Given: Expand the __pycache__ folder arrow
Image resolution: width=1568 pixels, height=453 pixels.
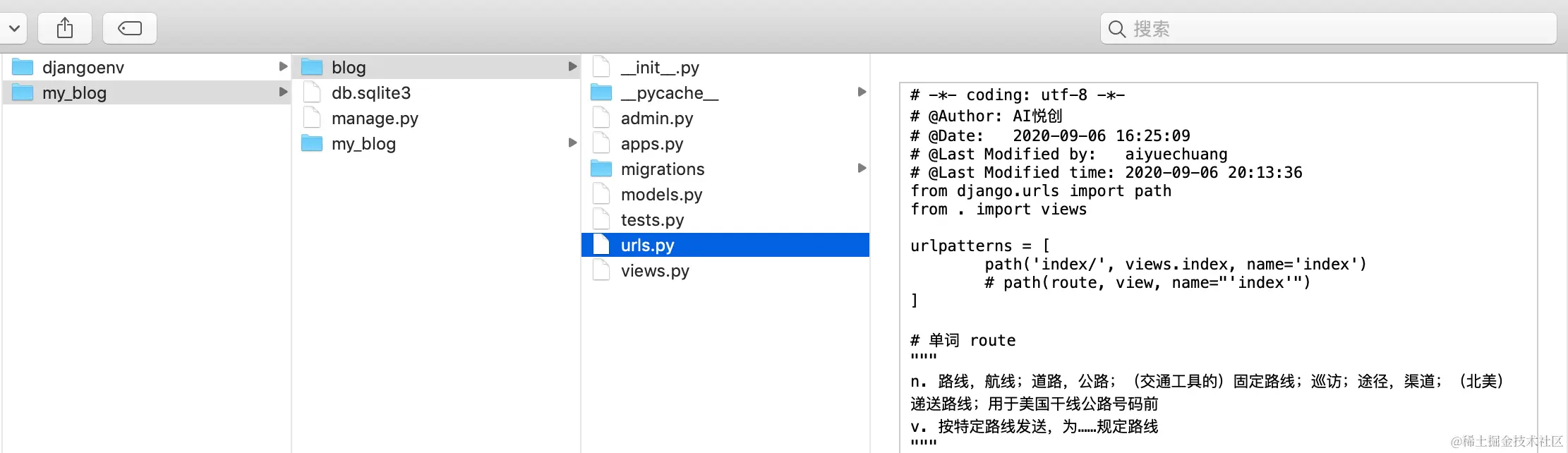Looking at the screenshot, I should 862,92.
